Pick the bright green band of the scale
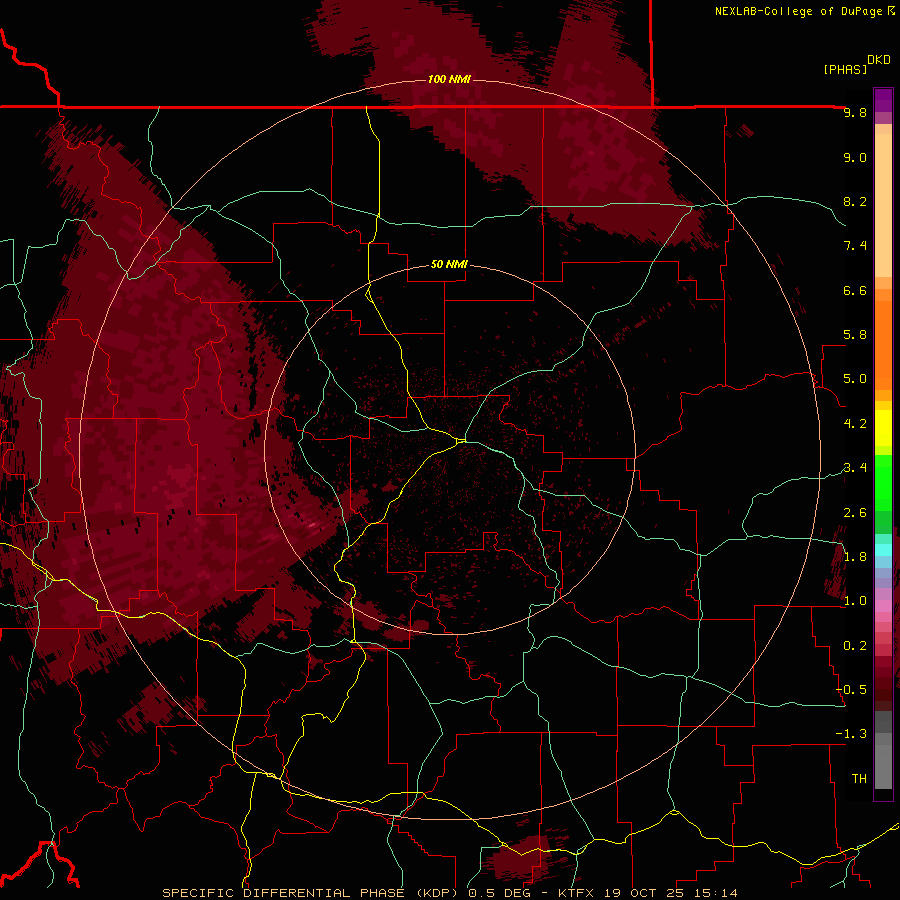 [883, 482]
